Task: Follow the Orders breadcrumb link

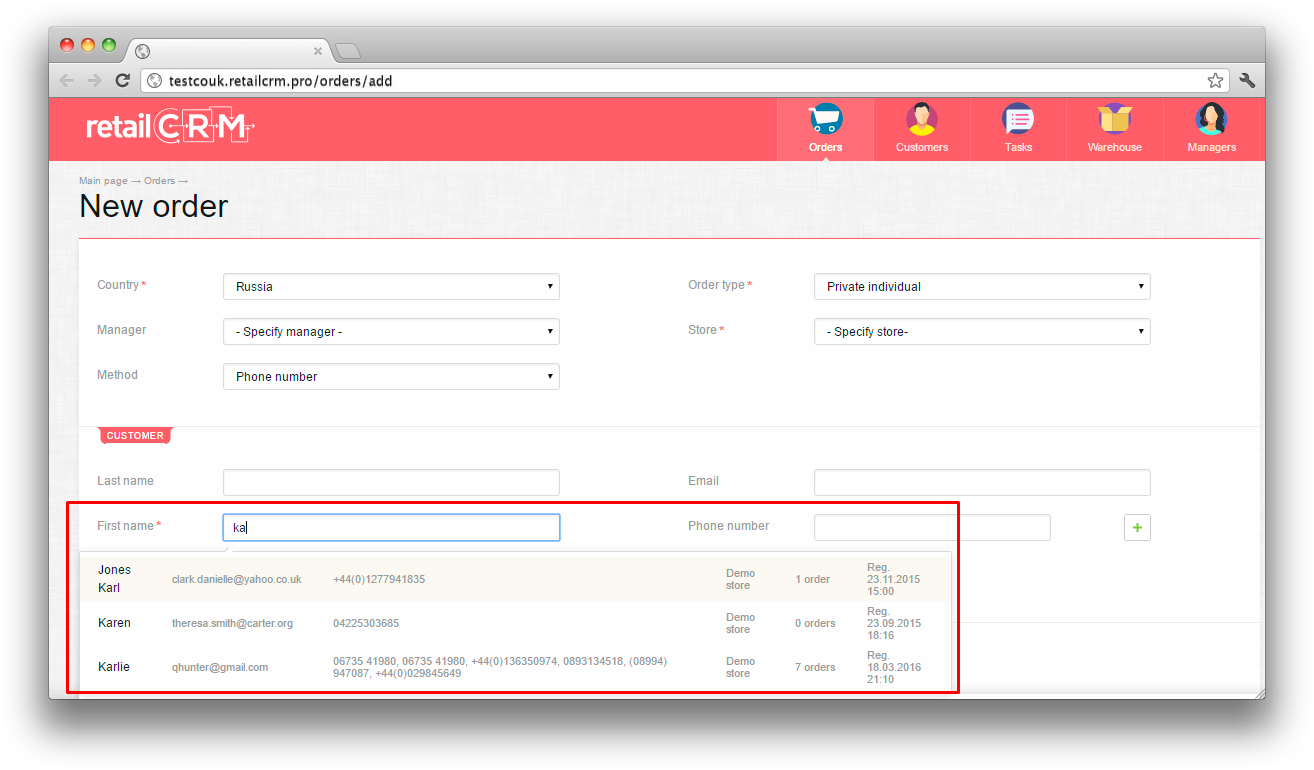Action: coord(159,181)
